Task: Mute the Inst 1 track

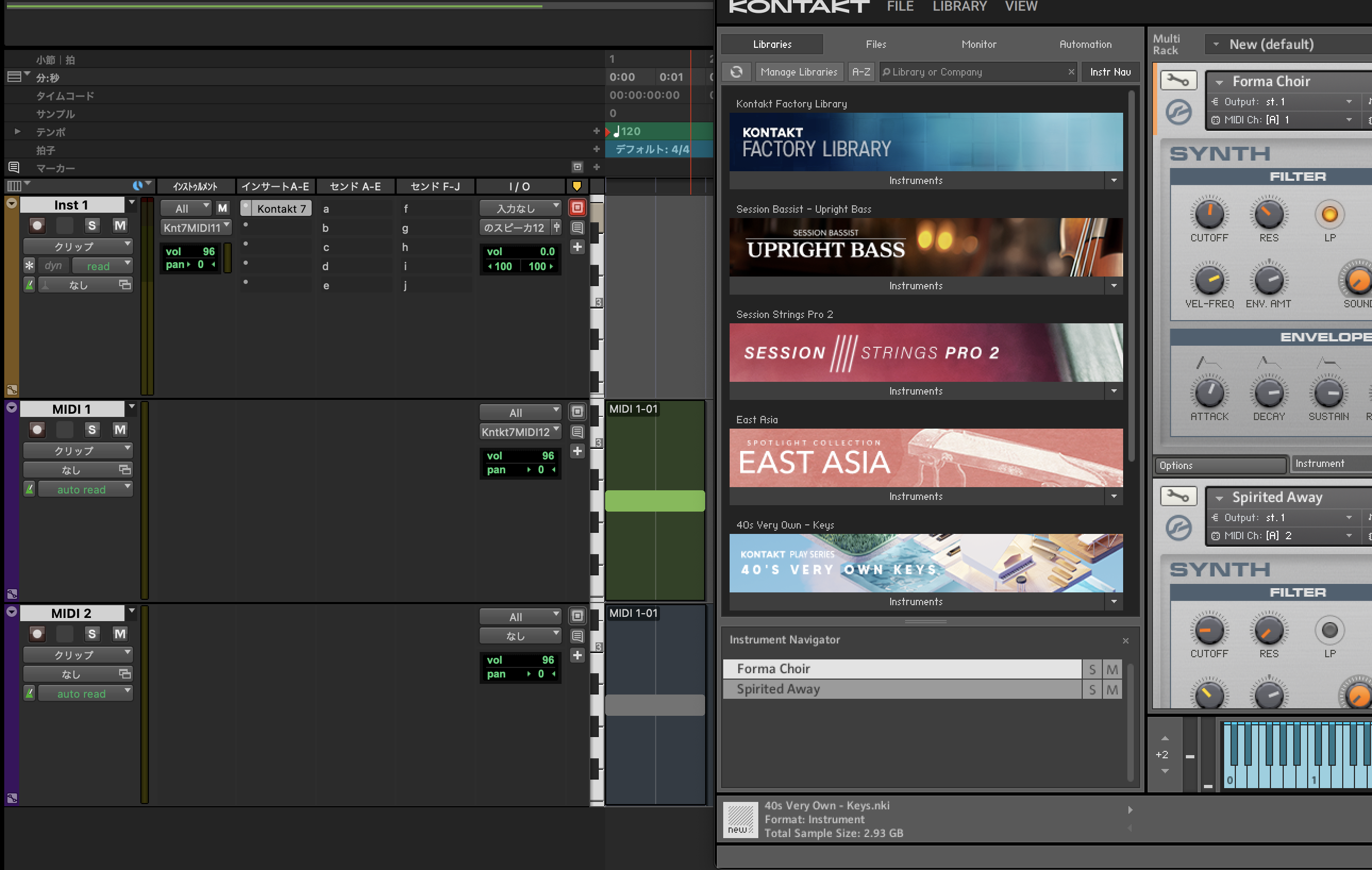Action: coord(120,225)
